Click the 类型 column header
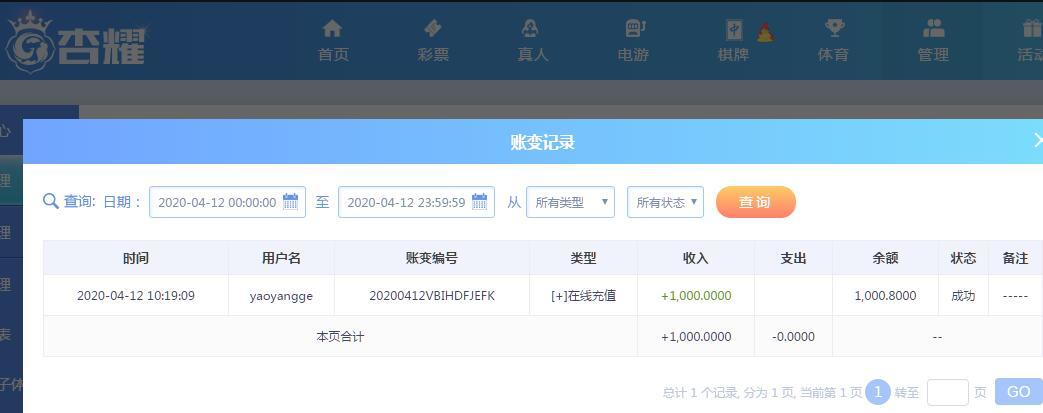Image resolution: width=1043 pixels, height=413 pixels. pos(583,258)
